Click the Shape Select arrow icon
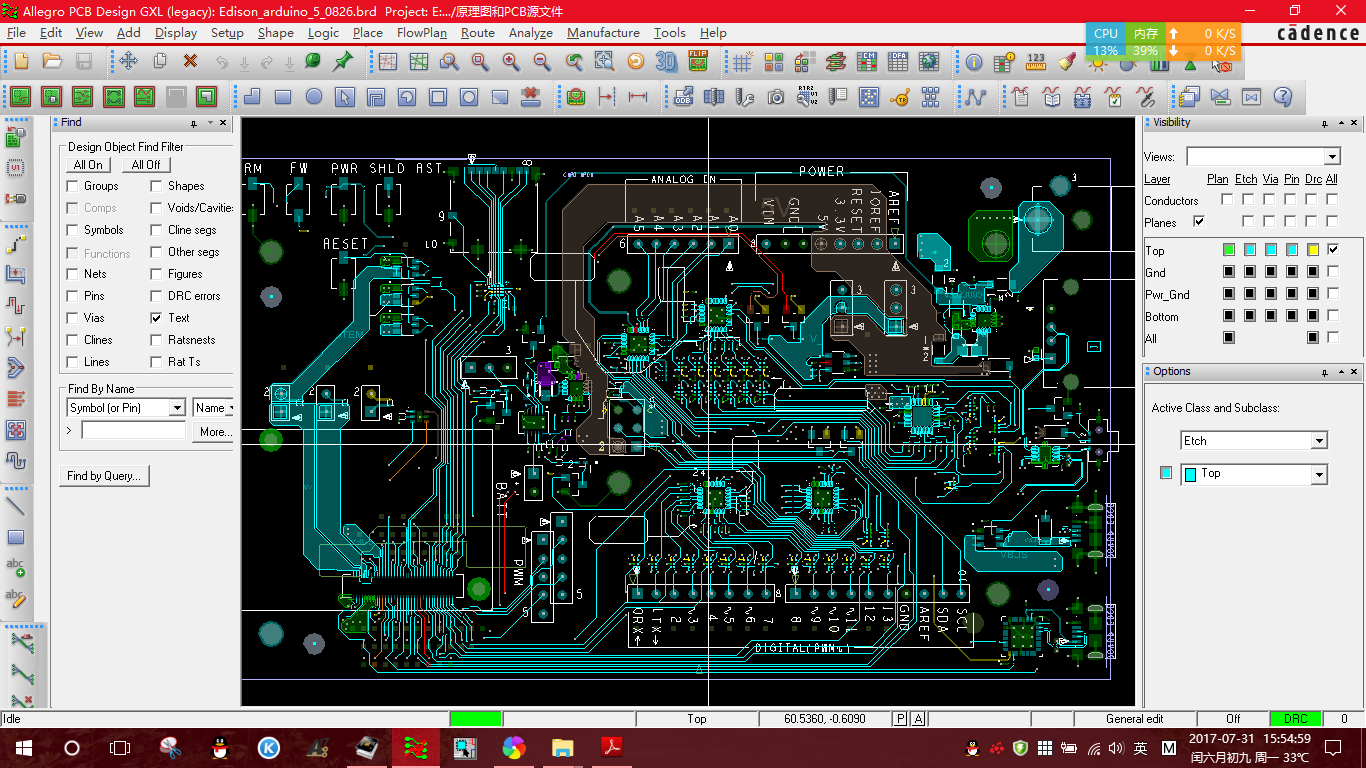1366x768 pixels. click(x=345, y=97)
